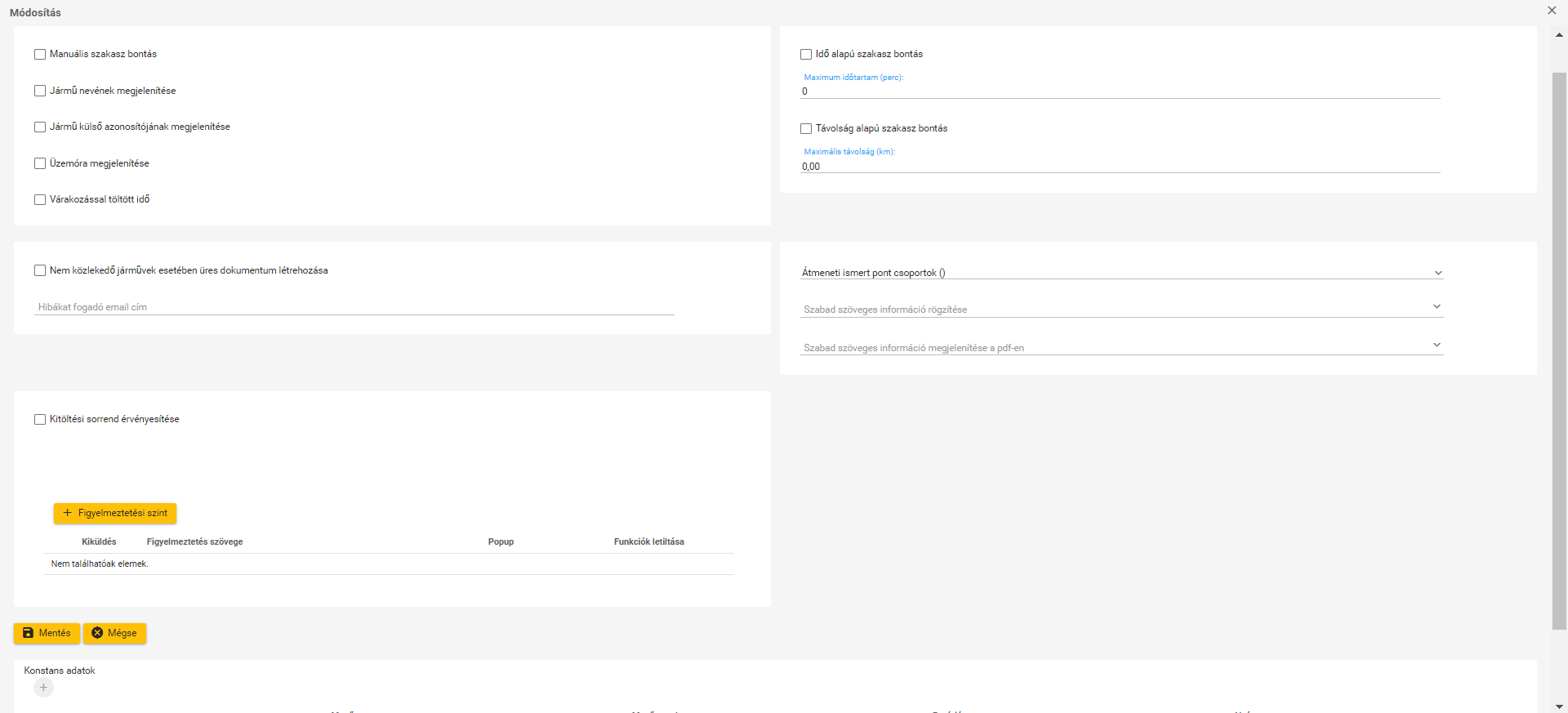
Task: Add a new Figyelmeztetési szint
Action: [x=115, y=513]
